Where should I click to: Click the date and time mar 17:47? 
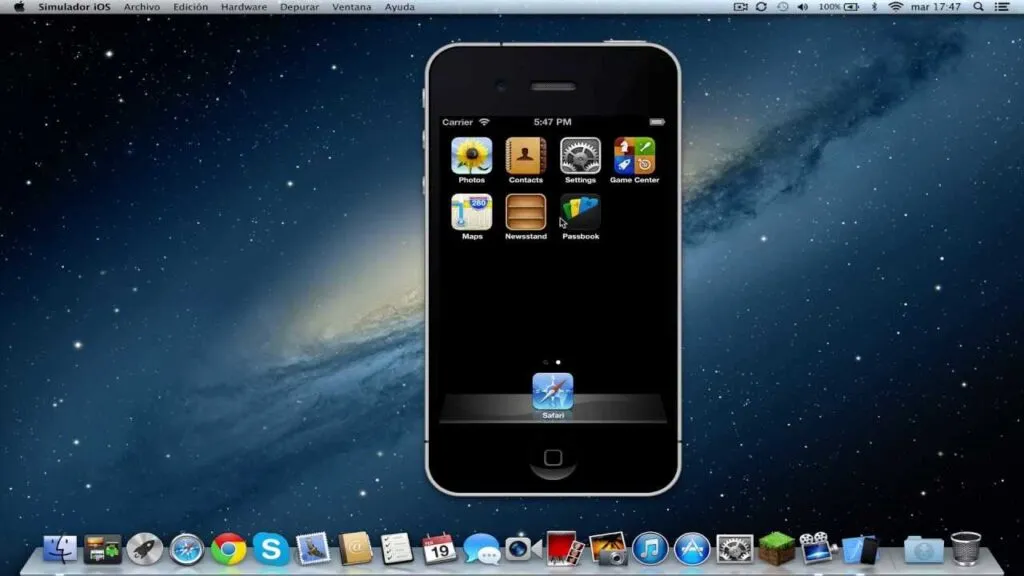pos(936,7)
